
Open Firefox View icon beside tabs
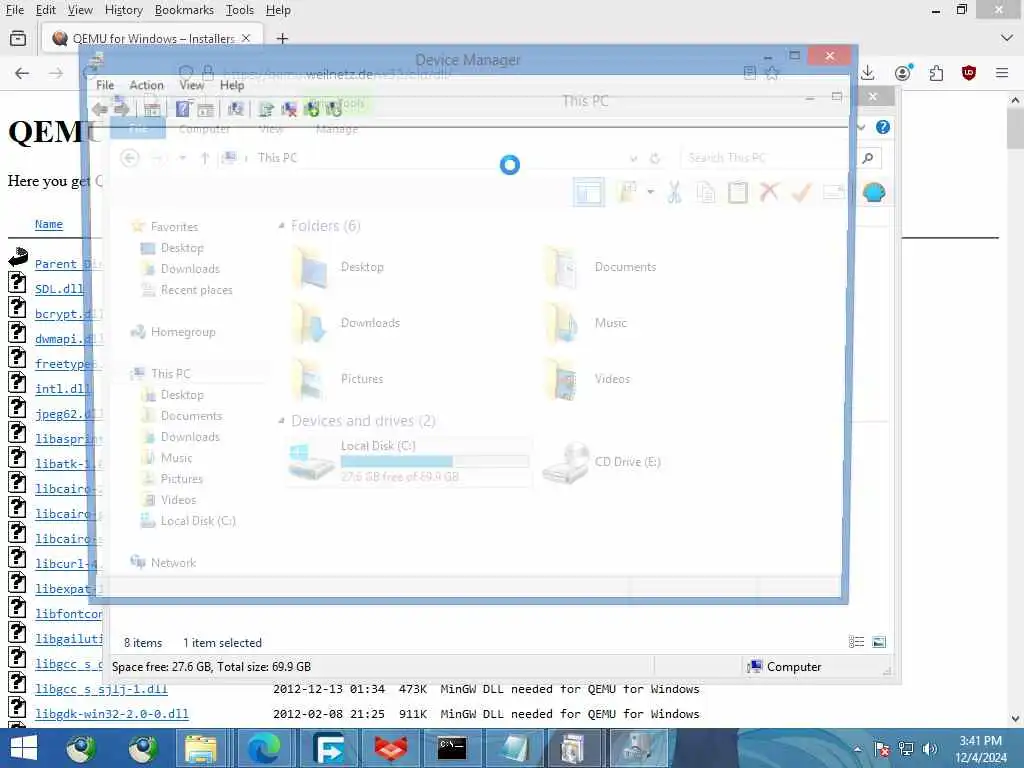[18, 39]
